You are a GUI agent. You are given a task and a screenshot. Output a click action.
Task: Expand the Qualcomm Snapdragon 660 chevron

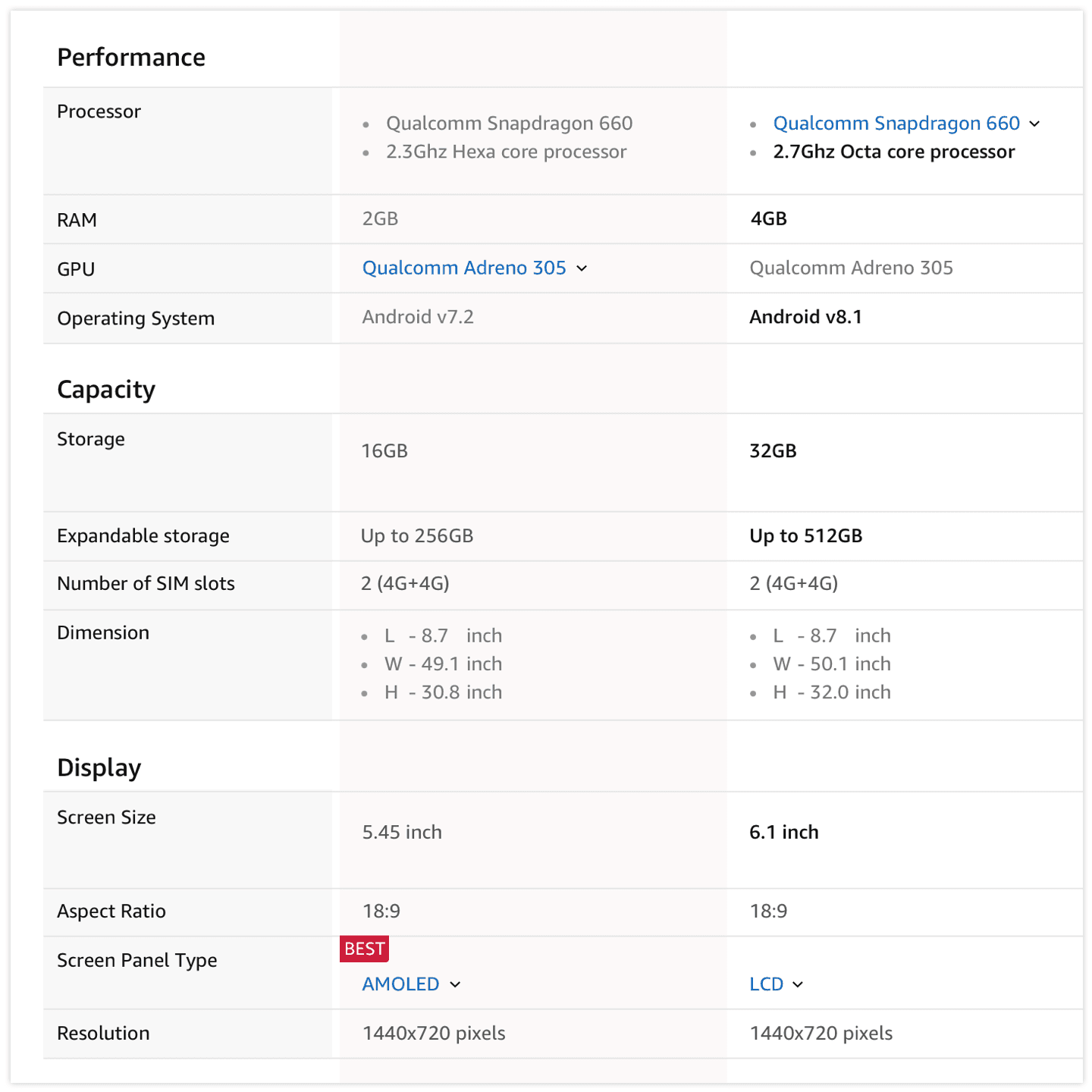(1034, 124)
